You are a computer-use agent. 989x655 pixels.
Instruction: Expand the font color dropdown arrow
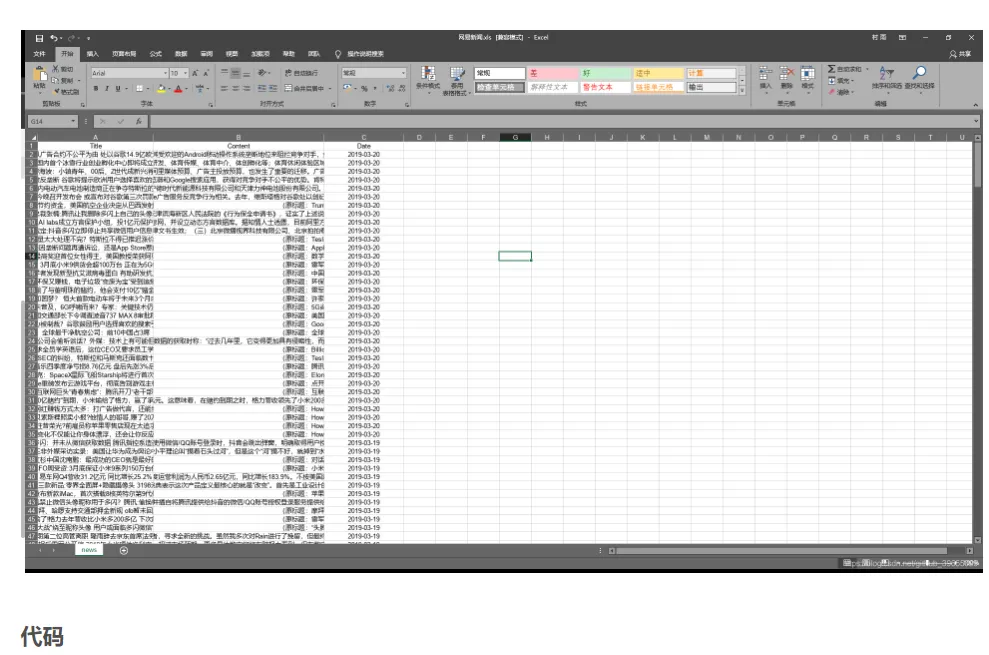tap(187, 89)
